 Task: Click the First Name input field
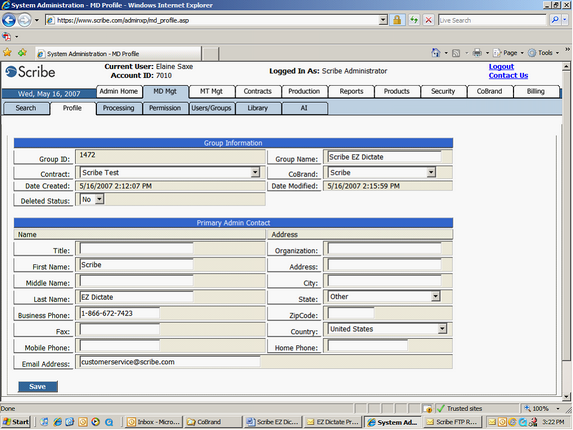pos(137,265)
